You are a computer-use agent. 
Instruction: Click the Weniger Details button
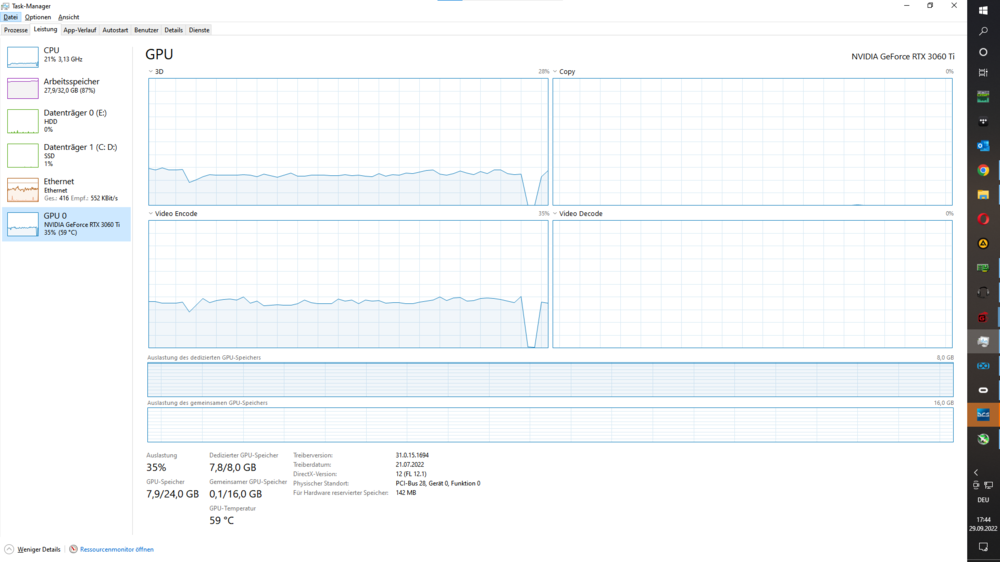click(x=38, y=549)
